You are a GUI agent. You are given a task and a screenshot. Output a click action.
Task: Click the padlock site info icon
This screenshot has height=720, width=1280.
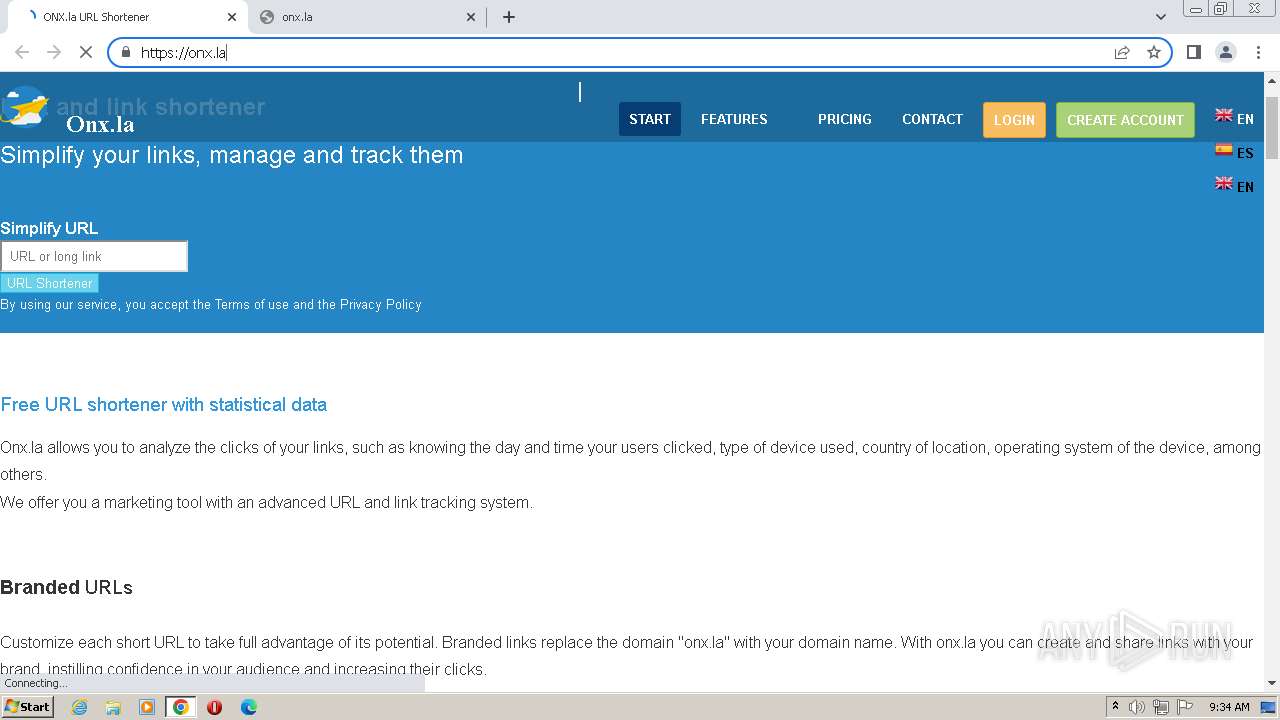pos(126,52)
